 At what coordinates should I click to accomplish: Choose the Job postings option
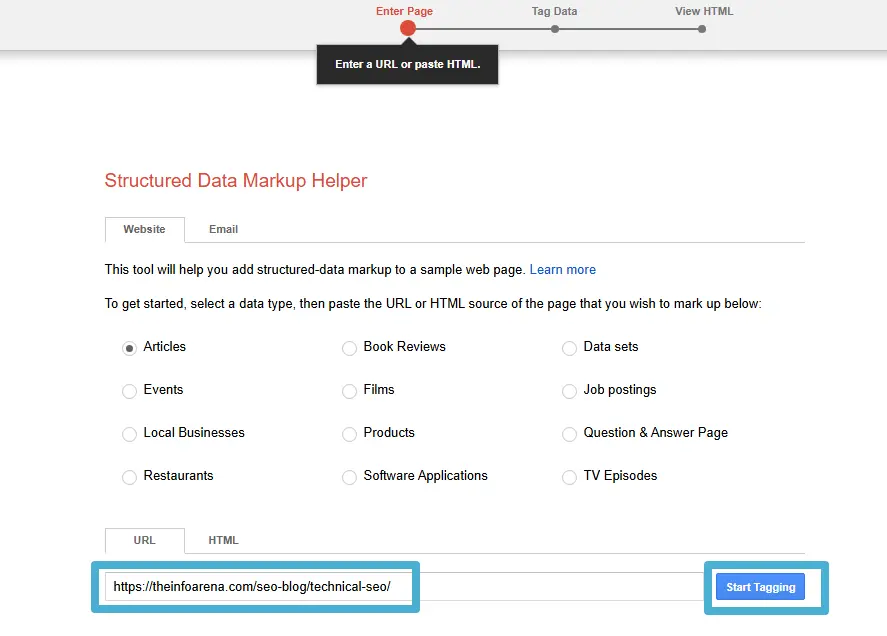pyautogui.click(x=569, y=391)
